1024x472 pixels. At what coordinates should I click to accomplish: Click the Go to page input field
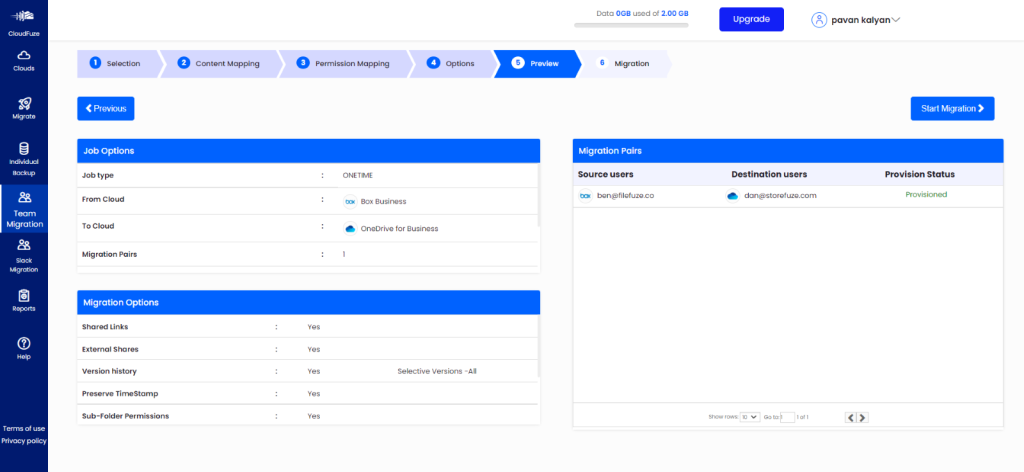coord(787,417)
